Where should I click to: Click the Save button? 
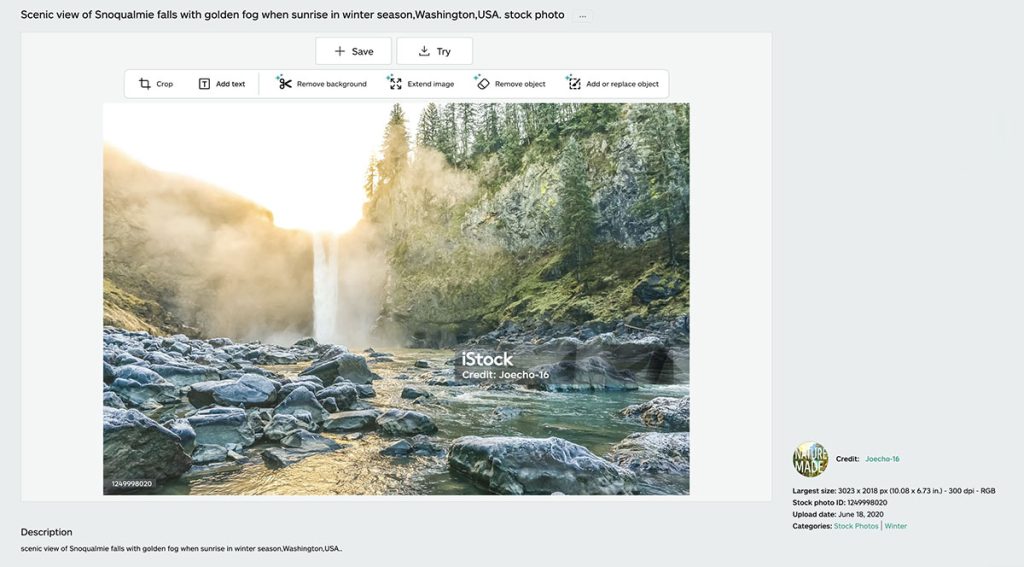(x=353, y=51)
